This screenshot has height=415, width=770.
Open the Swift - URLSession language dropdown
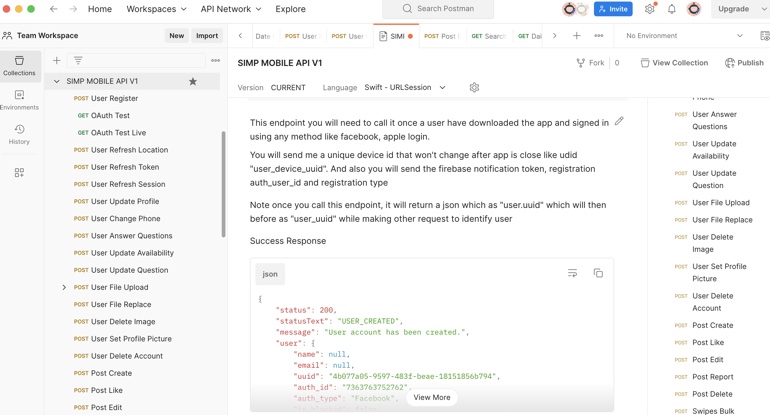pyautogui.click(x=405, y=88)
